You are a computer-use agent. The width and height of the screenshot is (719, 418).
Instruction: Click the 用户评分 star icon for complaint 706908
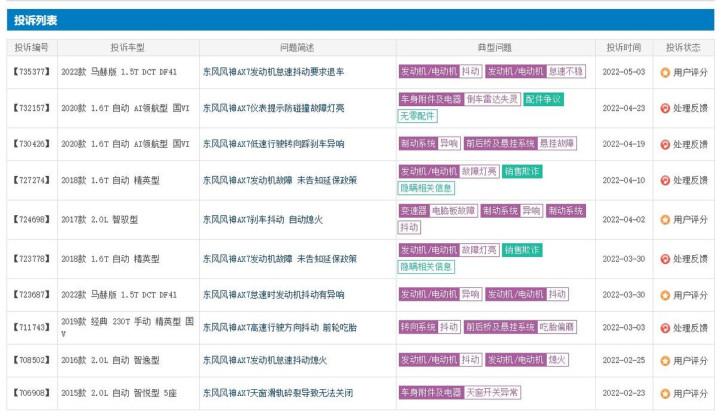(x=665, y=394)
